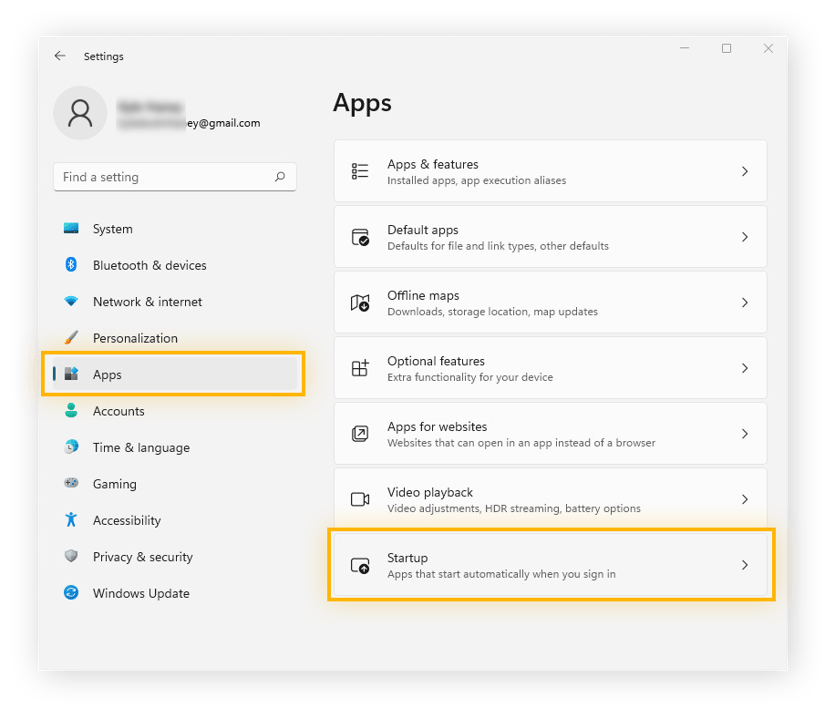Click the Apps & features list icon
Image resolution: width=825 pixels, height=708 pixels.
pos(361,170)
